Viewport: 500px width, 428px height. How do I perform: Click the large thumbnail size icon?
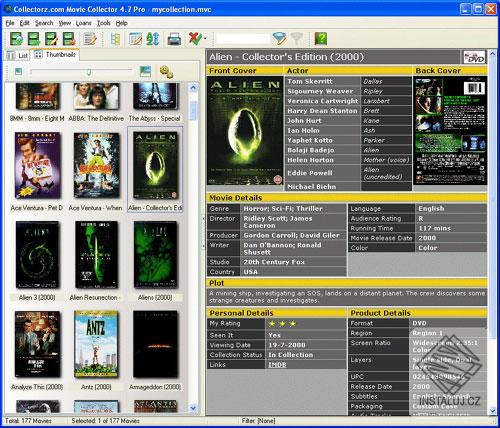[x=145, y=71]
